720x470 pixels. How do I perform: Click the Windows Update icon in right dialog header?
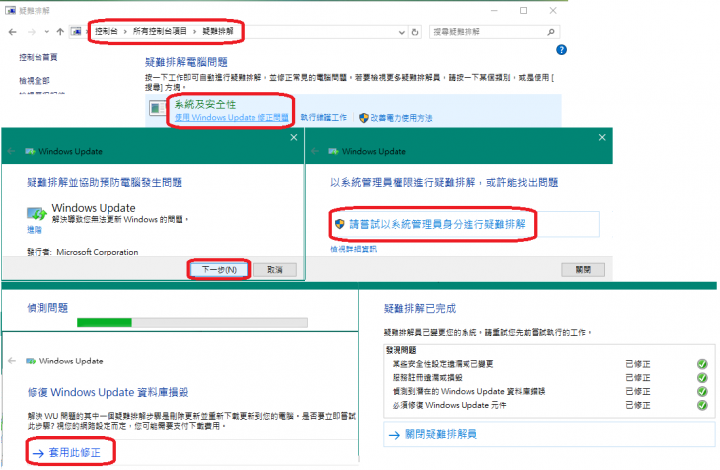point(334,151)
